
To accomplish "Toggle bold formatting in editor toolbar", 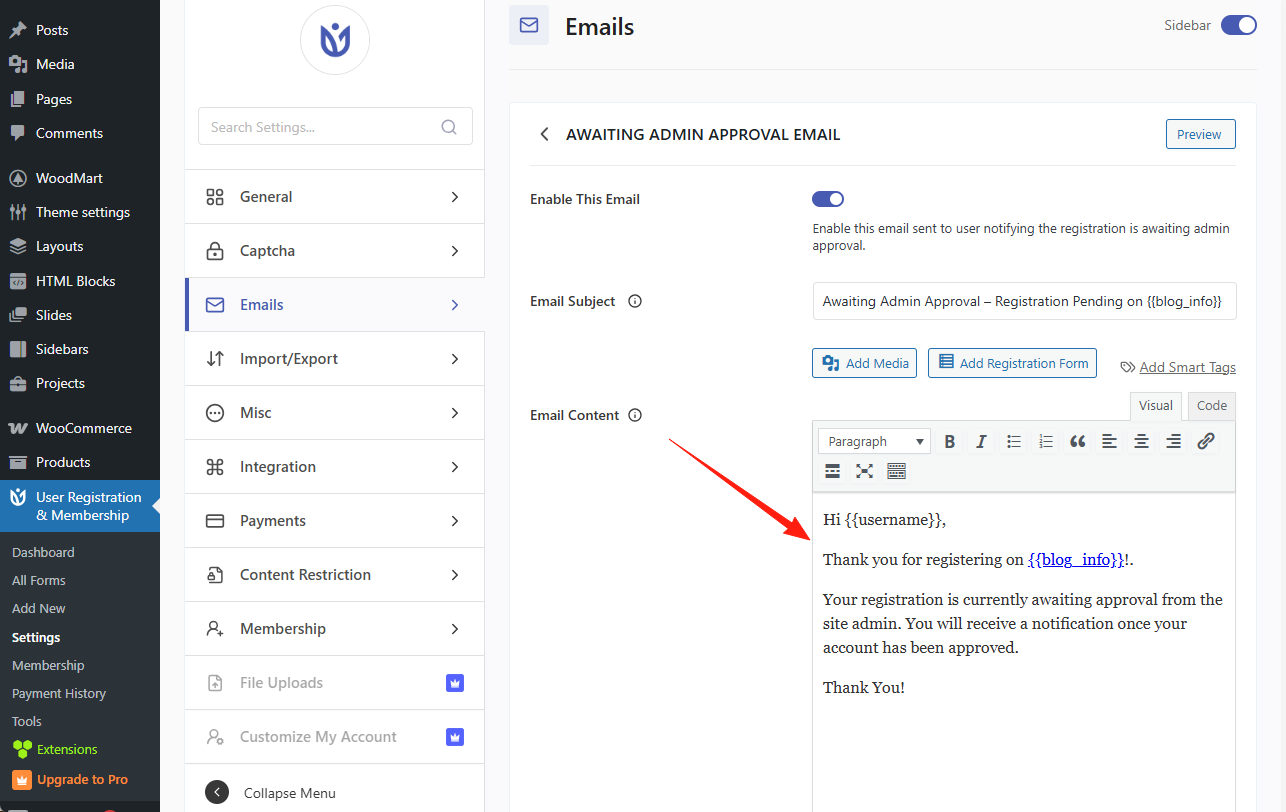I will coord(950,441).
